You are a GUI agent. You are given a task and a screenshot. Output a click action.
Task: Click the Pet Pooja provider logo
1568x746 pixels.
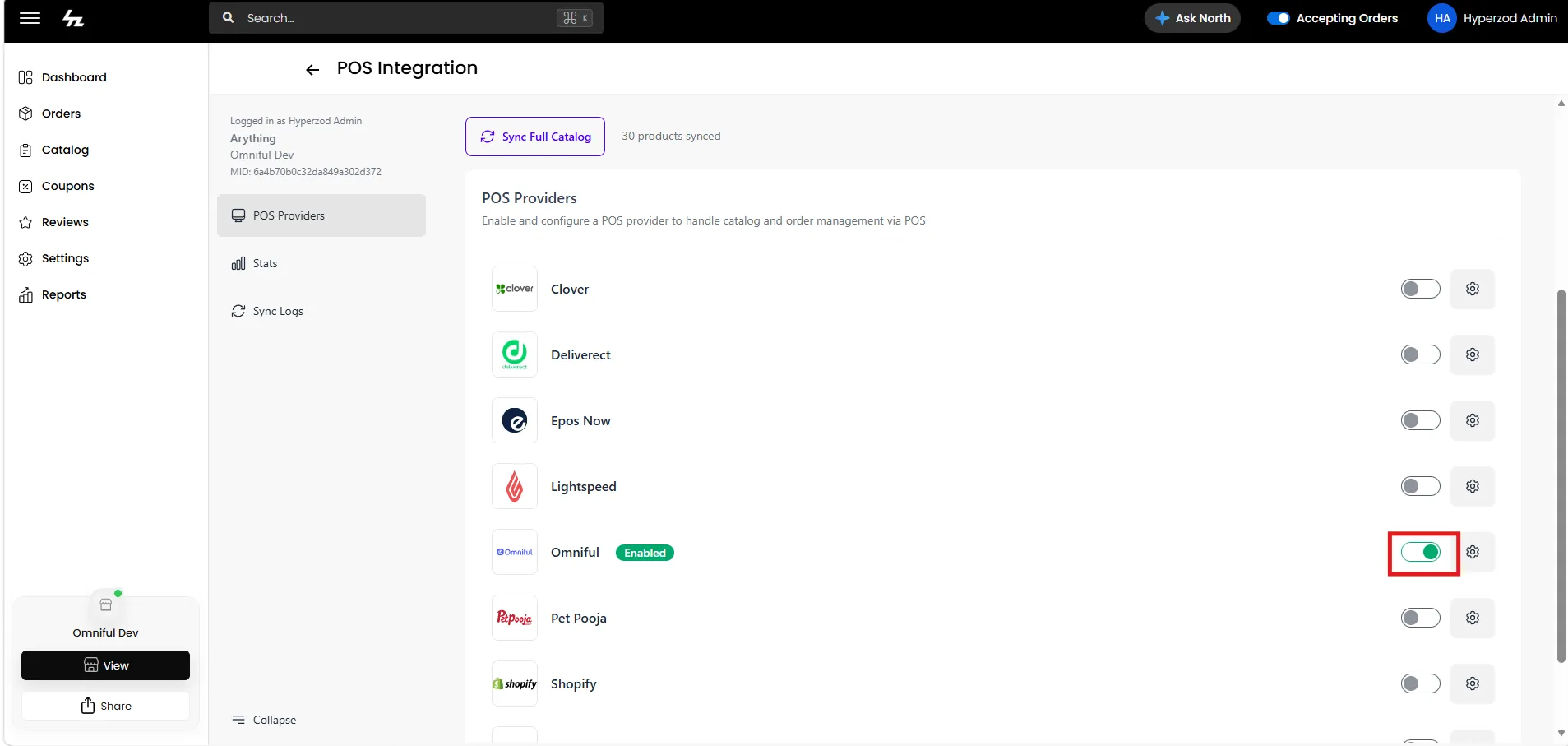pyautogui.click(x=515, y=618)
